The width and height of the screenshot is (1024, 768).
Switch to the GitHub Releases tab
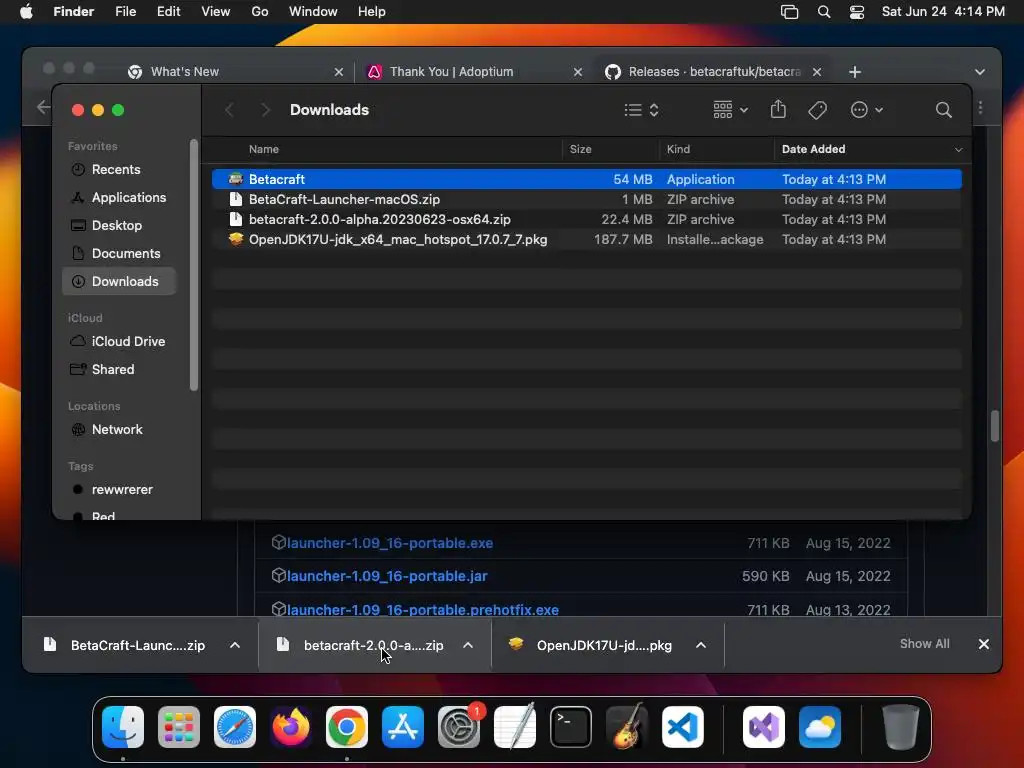(x=714, y=72)
